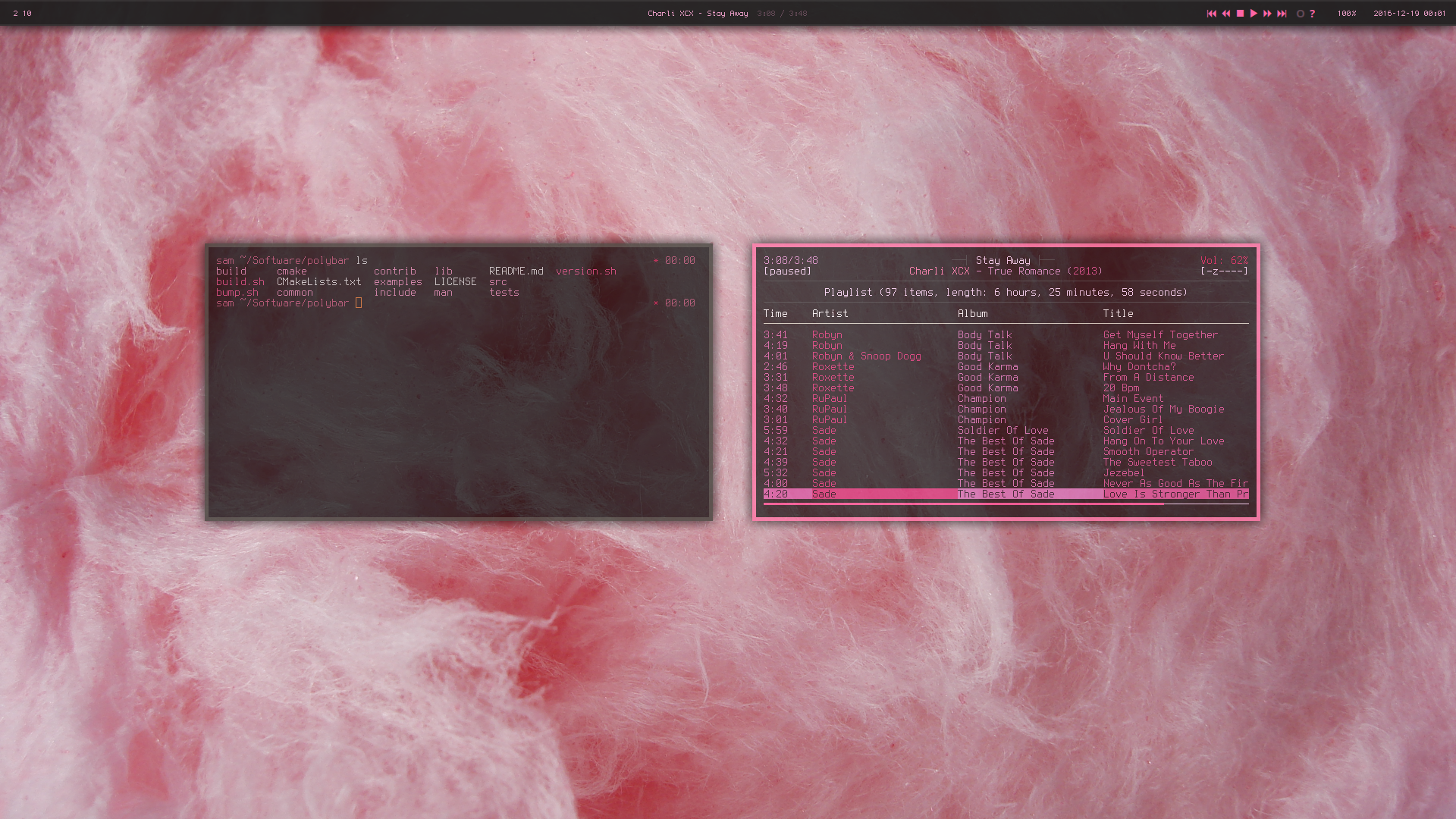
Task: Click the Artist column header
Action: [830, 314]
